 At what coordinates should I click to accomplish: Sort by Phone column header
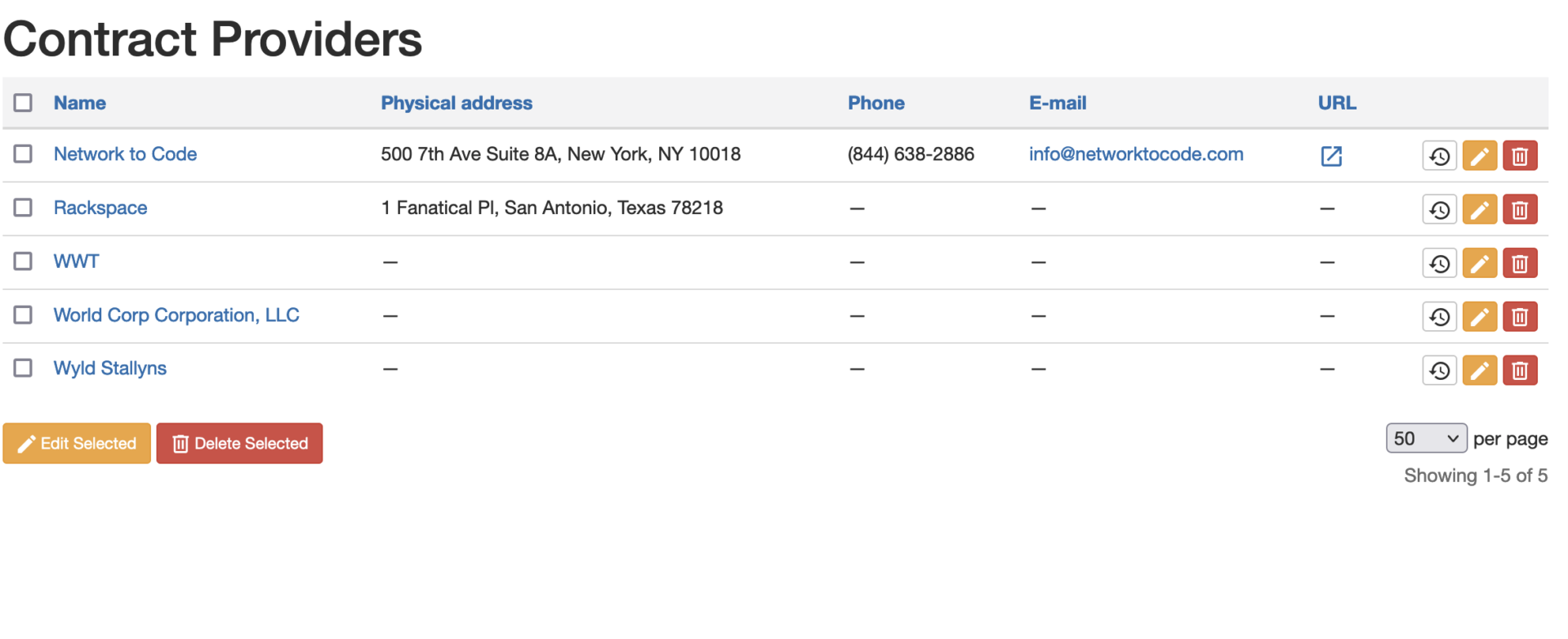[x=876, y=103]
